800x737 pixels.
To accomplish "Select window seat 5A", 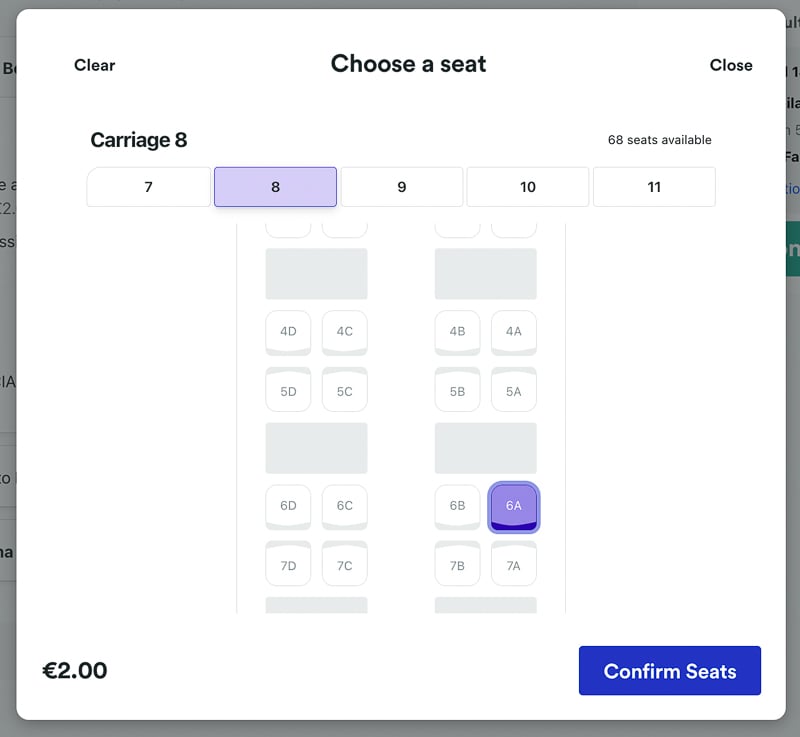I will [514, 390].
